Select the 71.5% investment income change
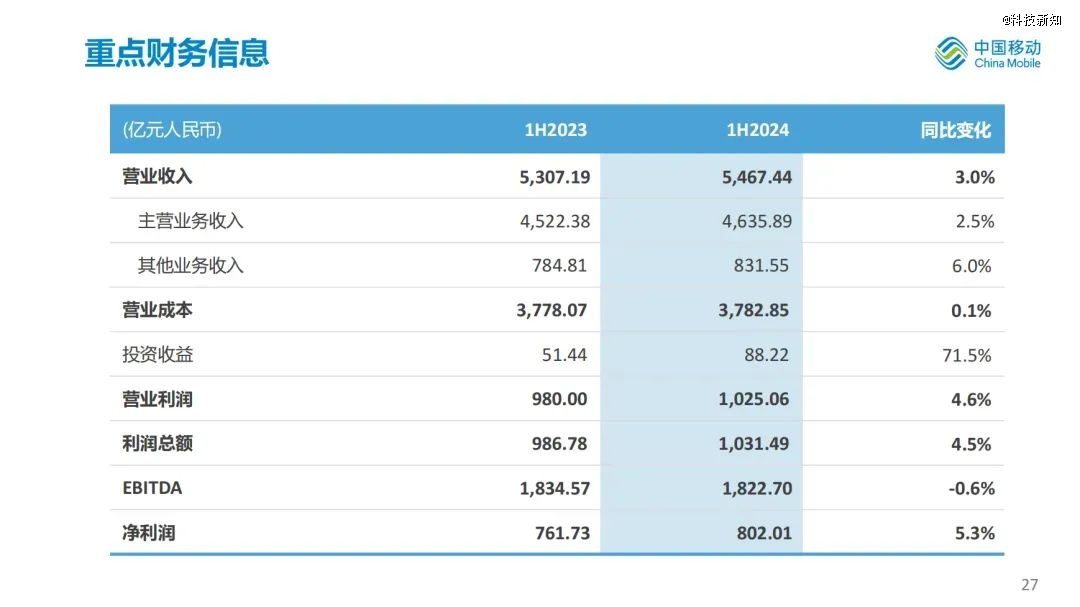 [x=966, y=355]
